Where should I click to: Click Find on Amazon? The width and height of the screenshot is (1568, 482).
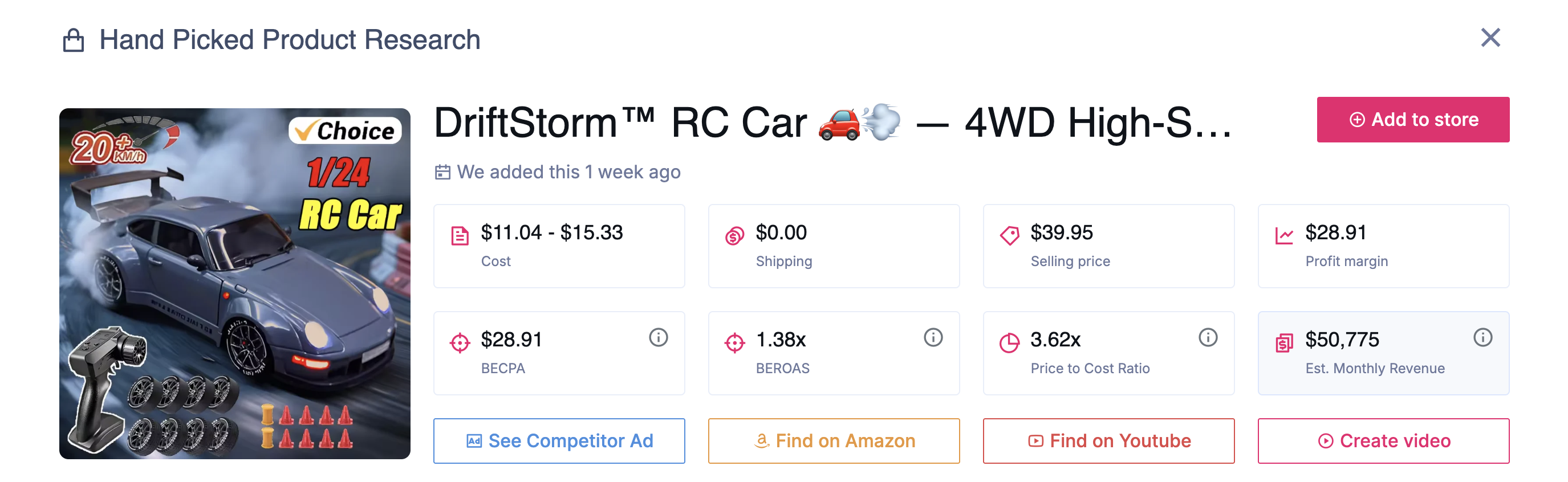click(x=834, y=440)
